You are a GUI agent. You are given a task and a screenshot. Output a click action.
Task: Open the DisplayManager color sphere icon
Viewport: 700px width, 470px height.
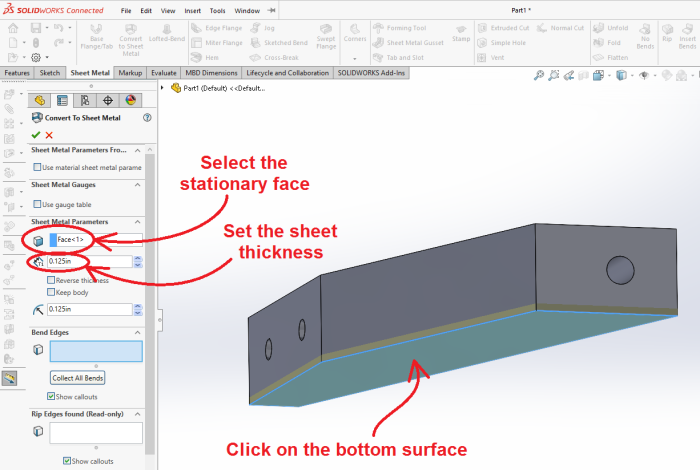click(130, 100)
